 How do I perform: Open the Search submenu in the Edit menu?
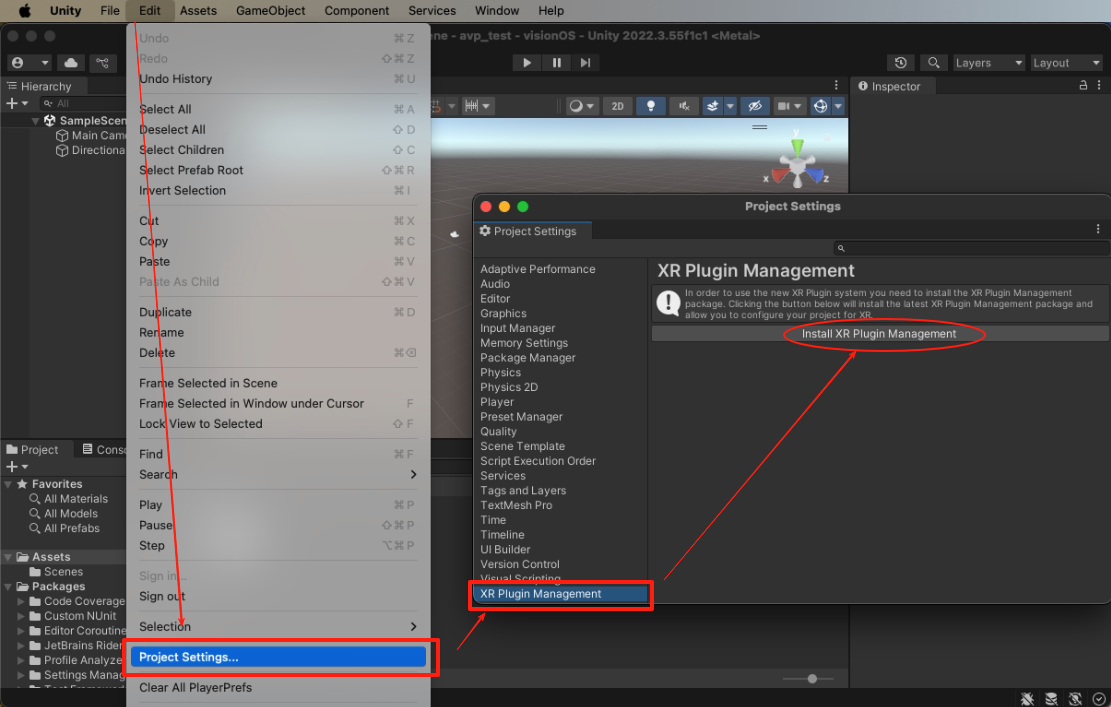click(x=278, y=475)
